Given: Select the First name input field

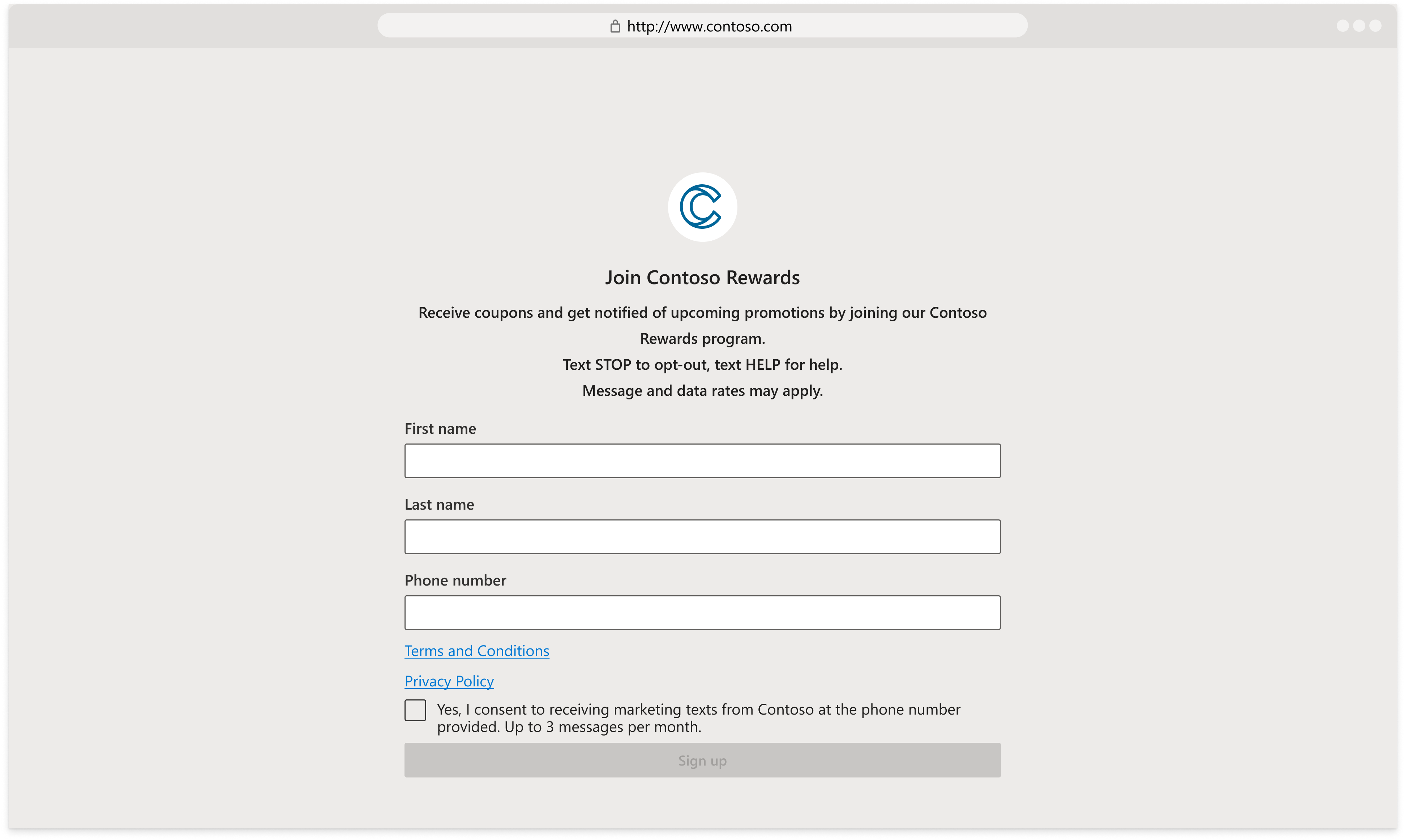Looking at the screenshot, I should [703, 460].
